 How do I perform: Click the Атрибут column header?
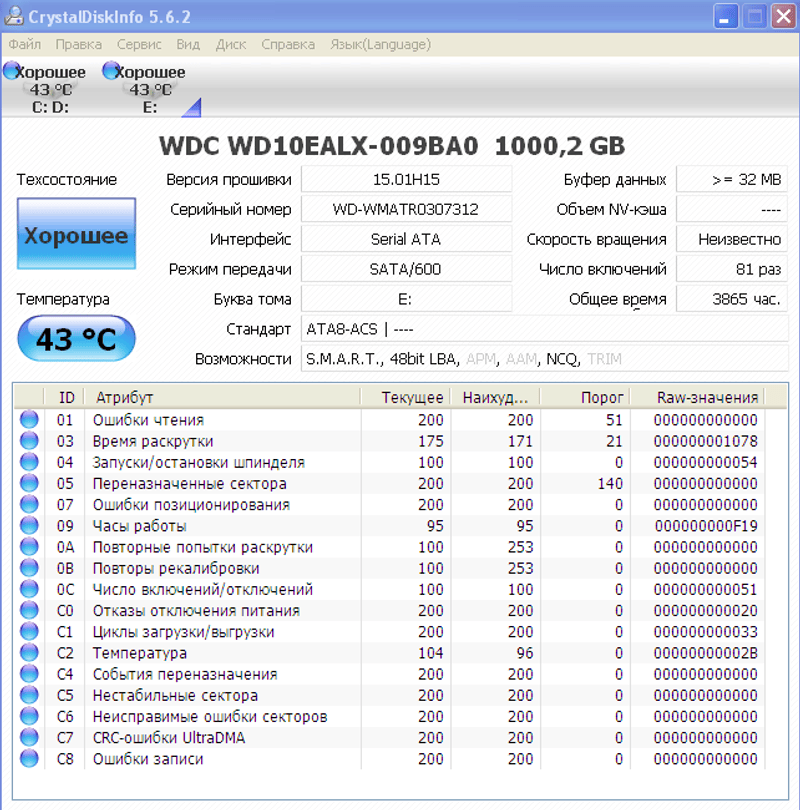(x=123, y=398)
